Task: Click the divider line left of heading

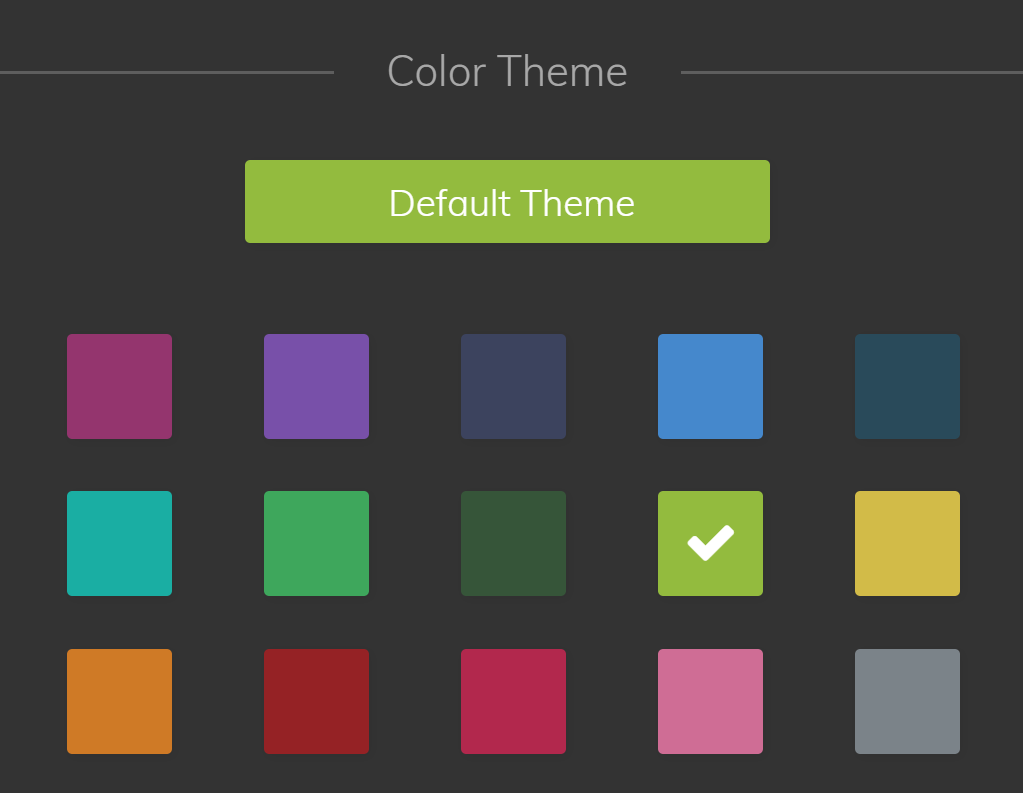Action: 165,72
